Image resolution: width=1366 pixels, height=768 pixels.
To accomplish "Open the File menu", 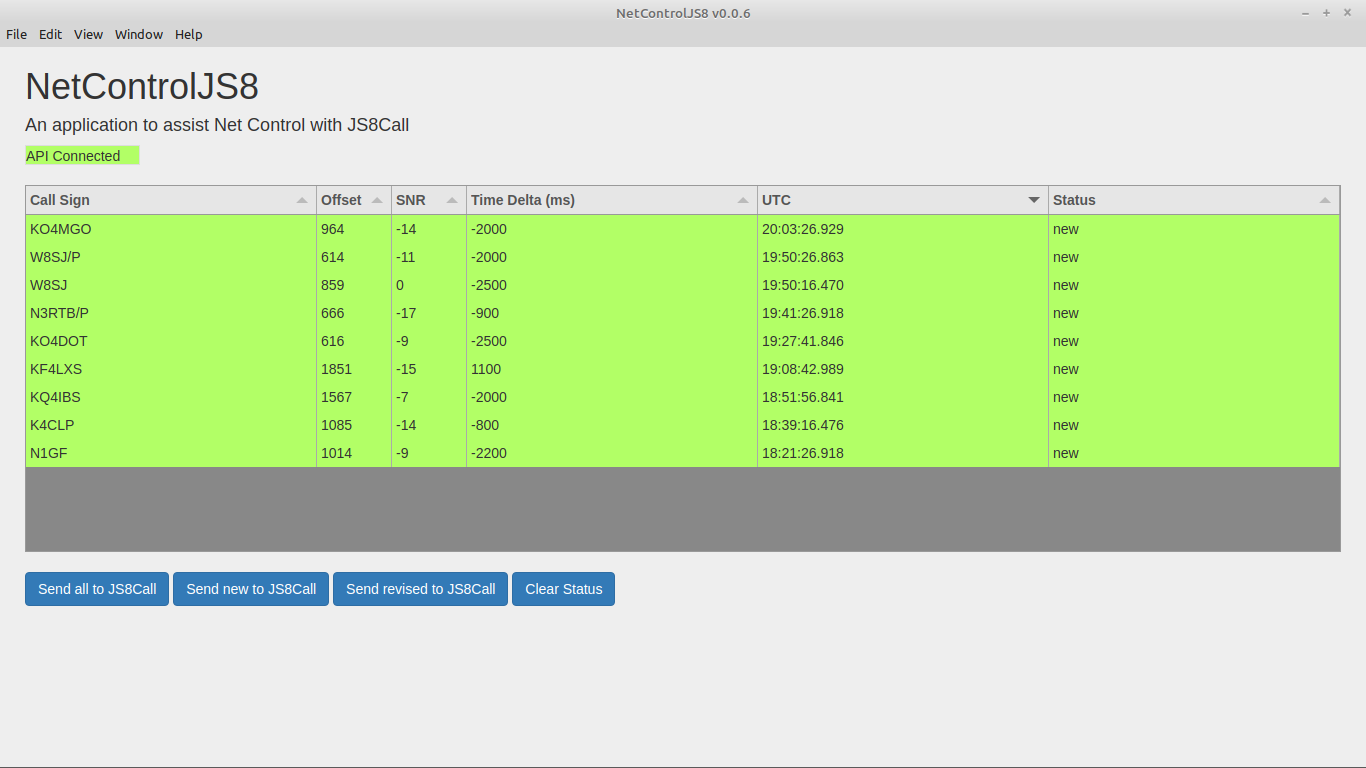I will coord(16,34).
